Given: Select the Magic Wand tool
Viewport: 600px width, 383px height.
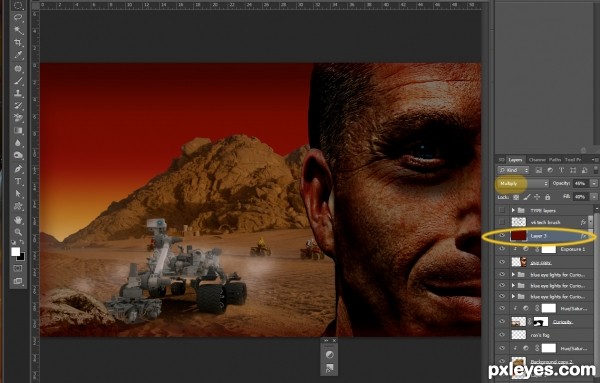Looking at the screenshot, I should tap(18, 30).
